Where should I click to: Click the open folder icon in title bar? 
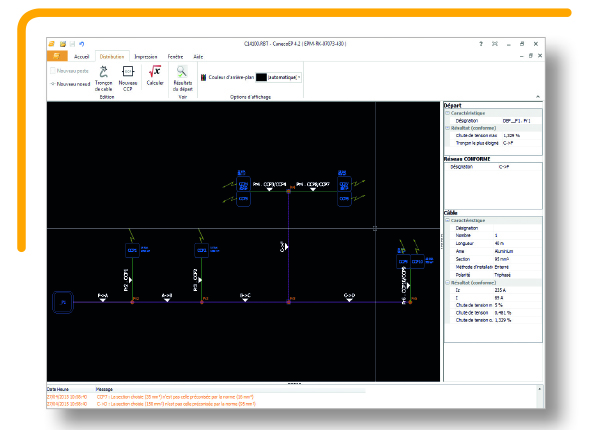[63, 44]
